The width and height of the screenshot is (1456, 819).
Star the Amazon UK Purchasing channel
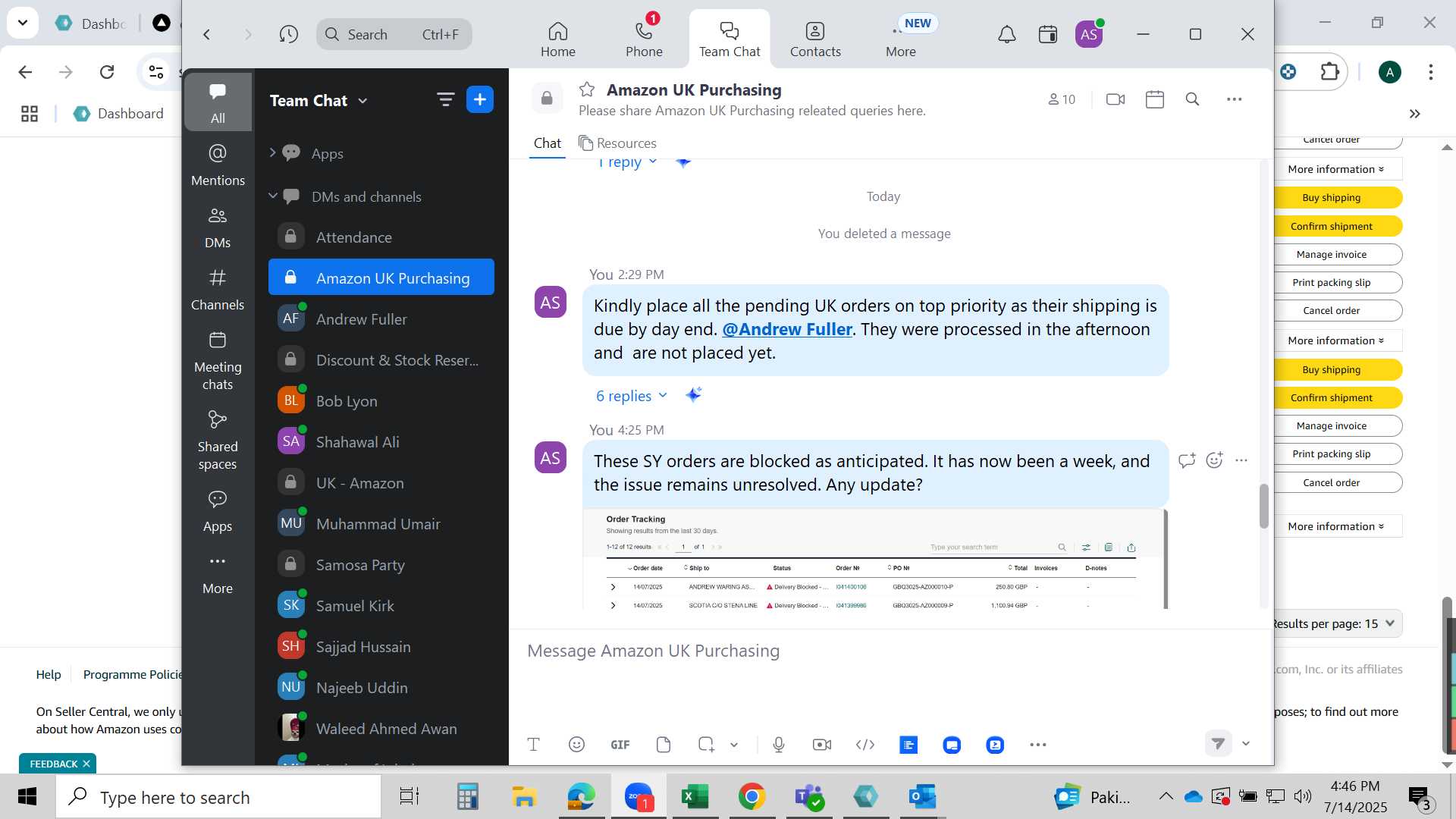coord(586,89)
